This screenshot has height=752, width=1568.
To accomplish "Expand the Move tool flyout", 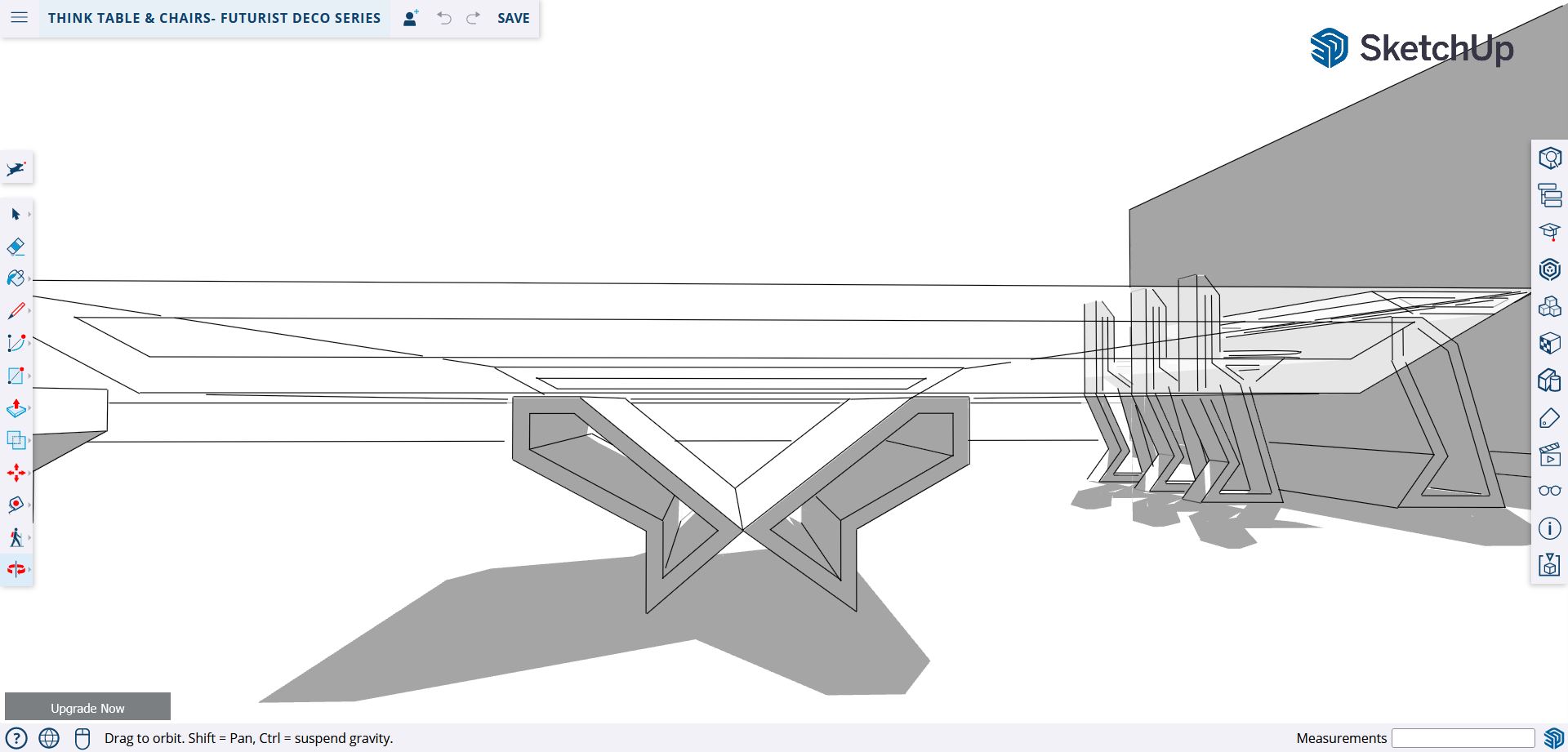I will click(x=29, y=473).
